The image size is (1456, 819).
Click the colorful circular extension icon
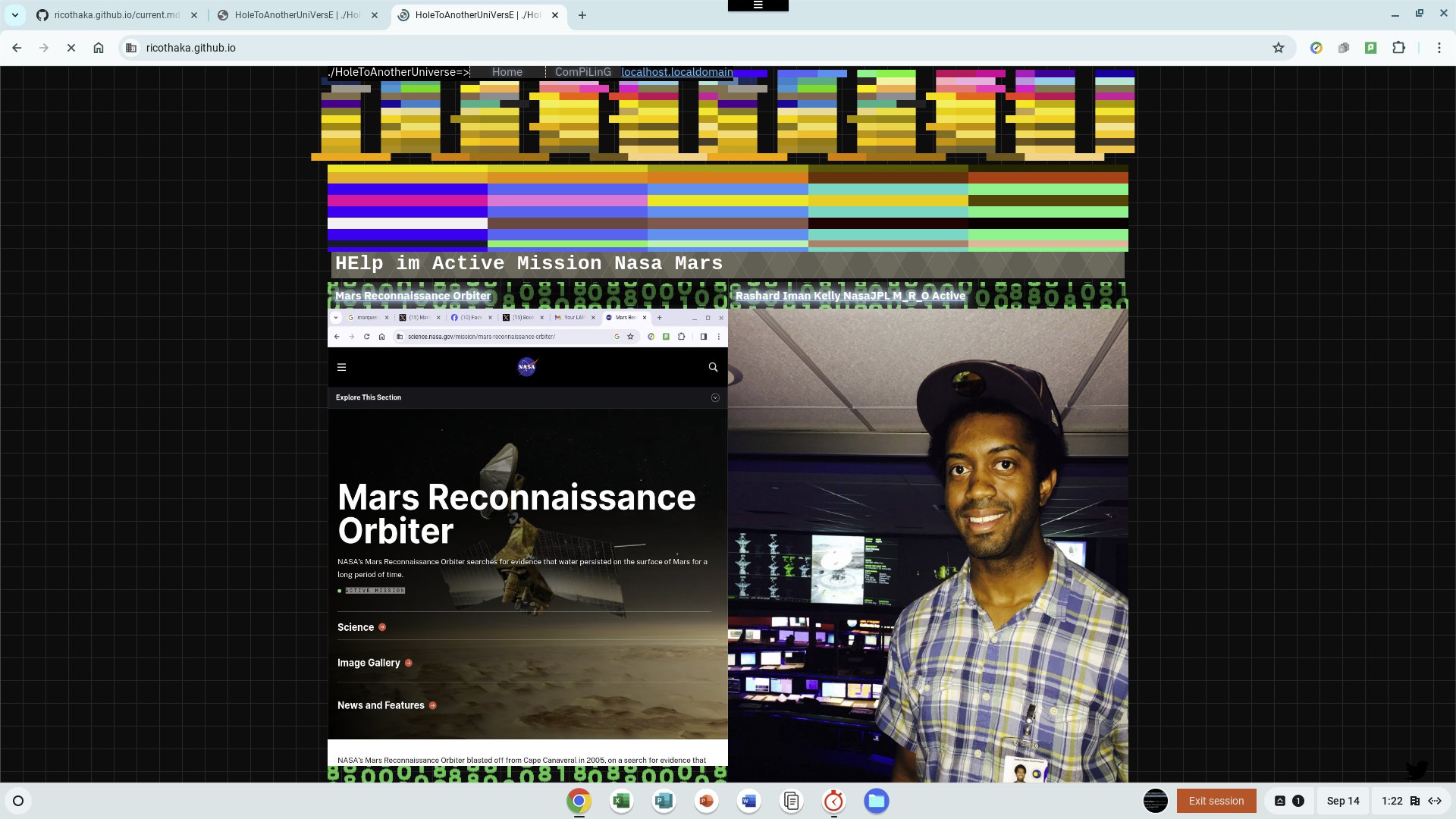pos(1316,48)
